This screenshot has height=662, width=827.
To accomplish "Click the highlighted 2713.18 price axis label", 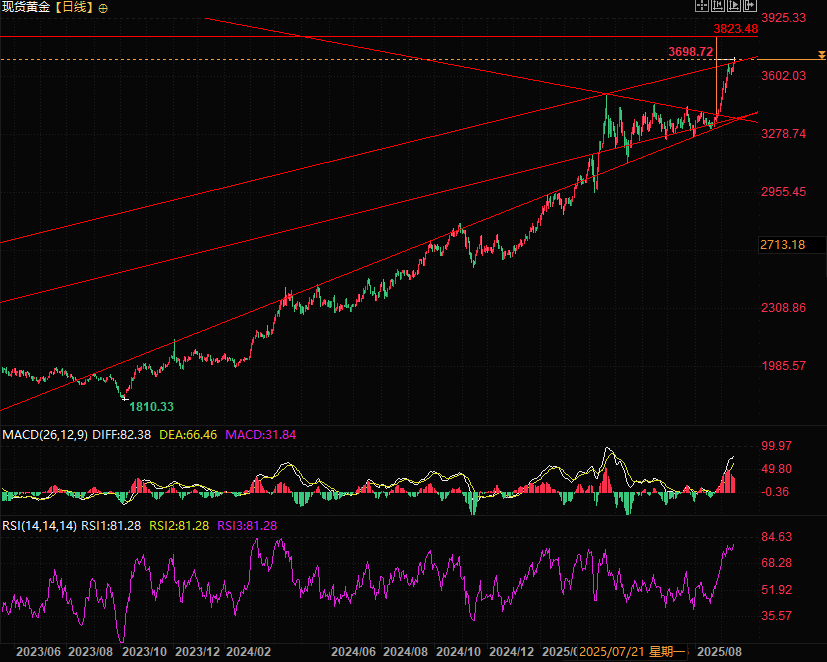I will [782, 244].
